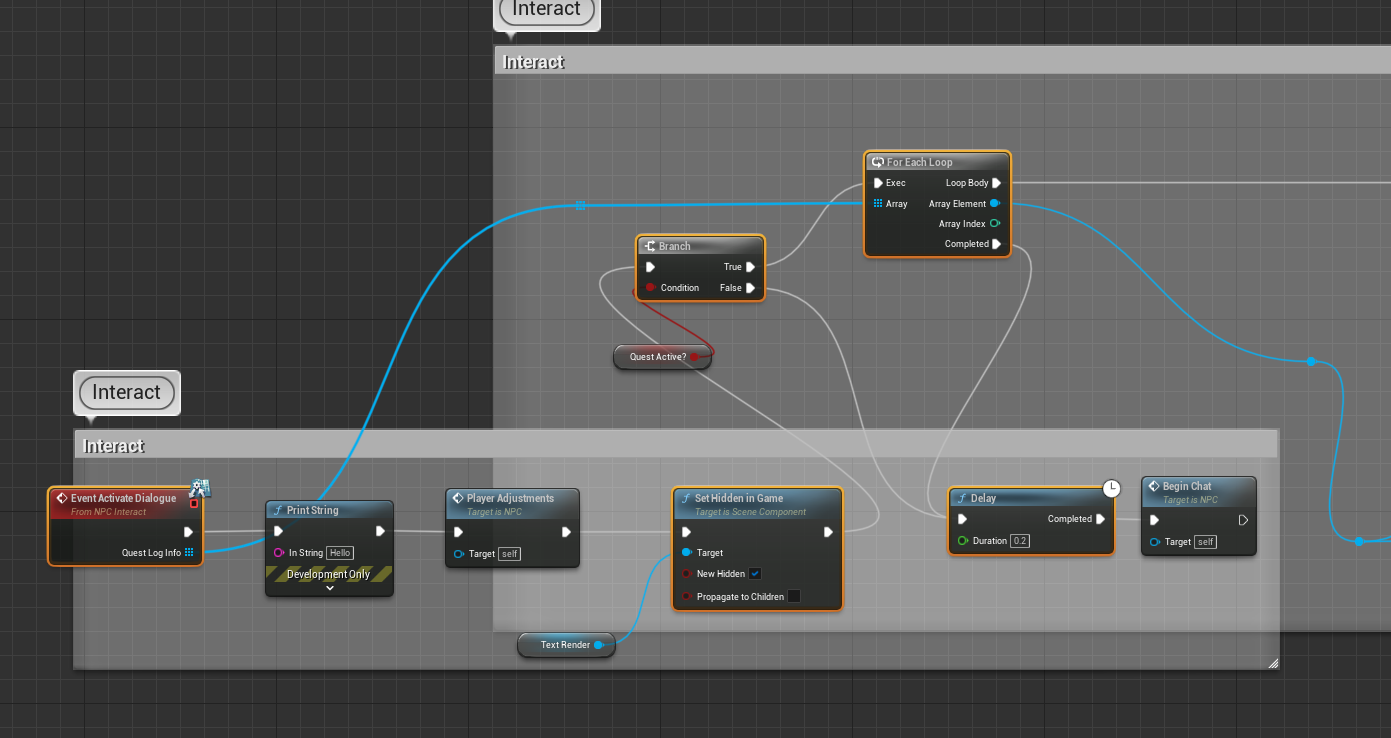
Task: Click the True output pin on Branch
Action: point(750,267)
